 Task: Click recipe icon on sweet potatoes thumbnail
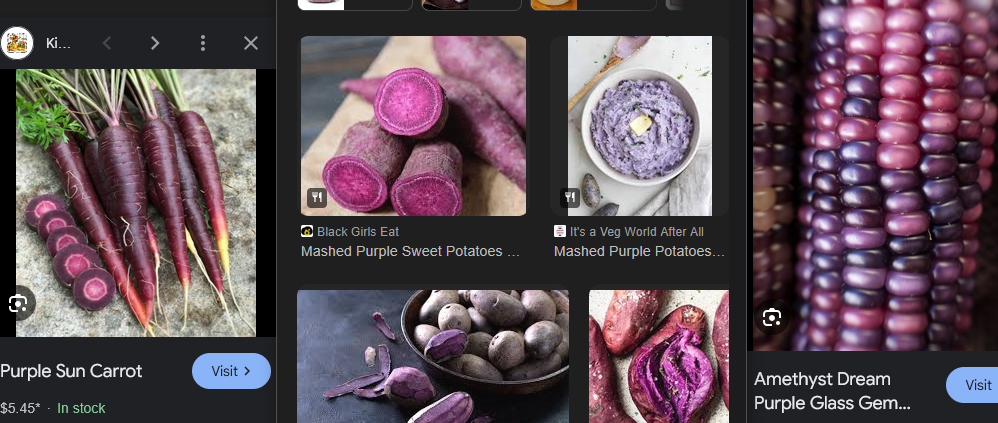pos(317,198)
